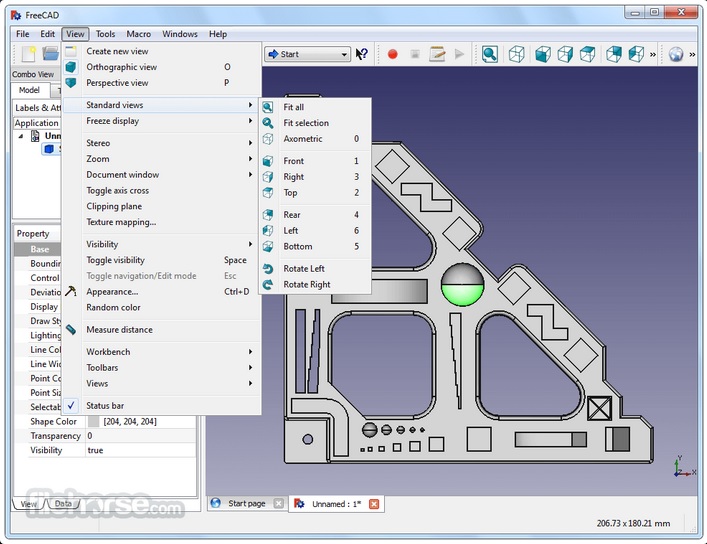Switch to Orthographic view
Viewport: 707px width, 544px height.
point(121,67)
